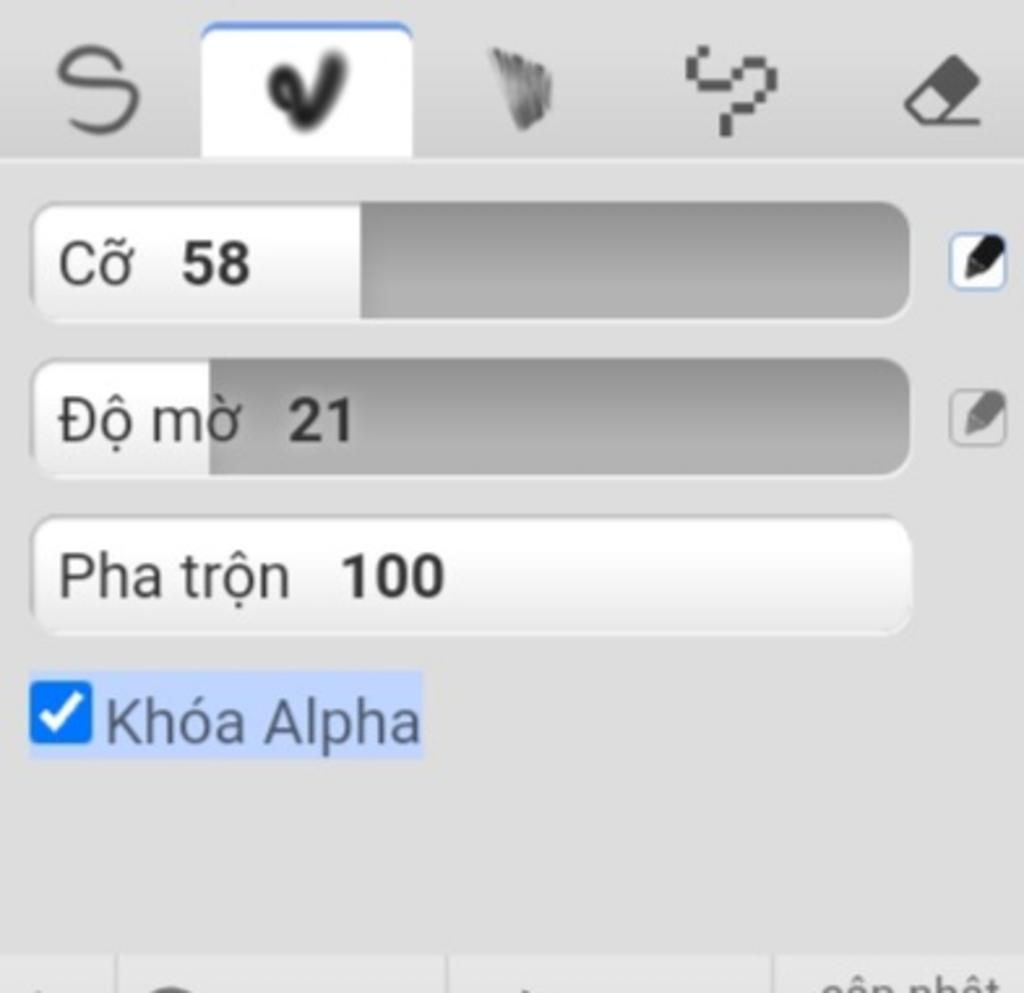Click the Pha trộn label text
The image size is (1024, 993).
pyautogui.click(x=174, y=577)
